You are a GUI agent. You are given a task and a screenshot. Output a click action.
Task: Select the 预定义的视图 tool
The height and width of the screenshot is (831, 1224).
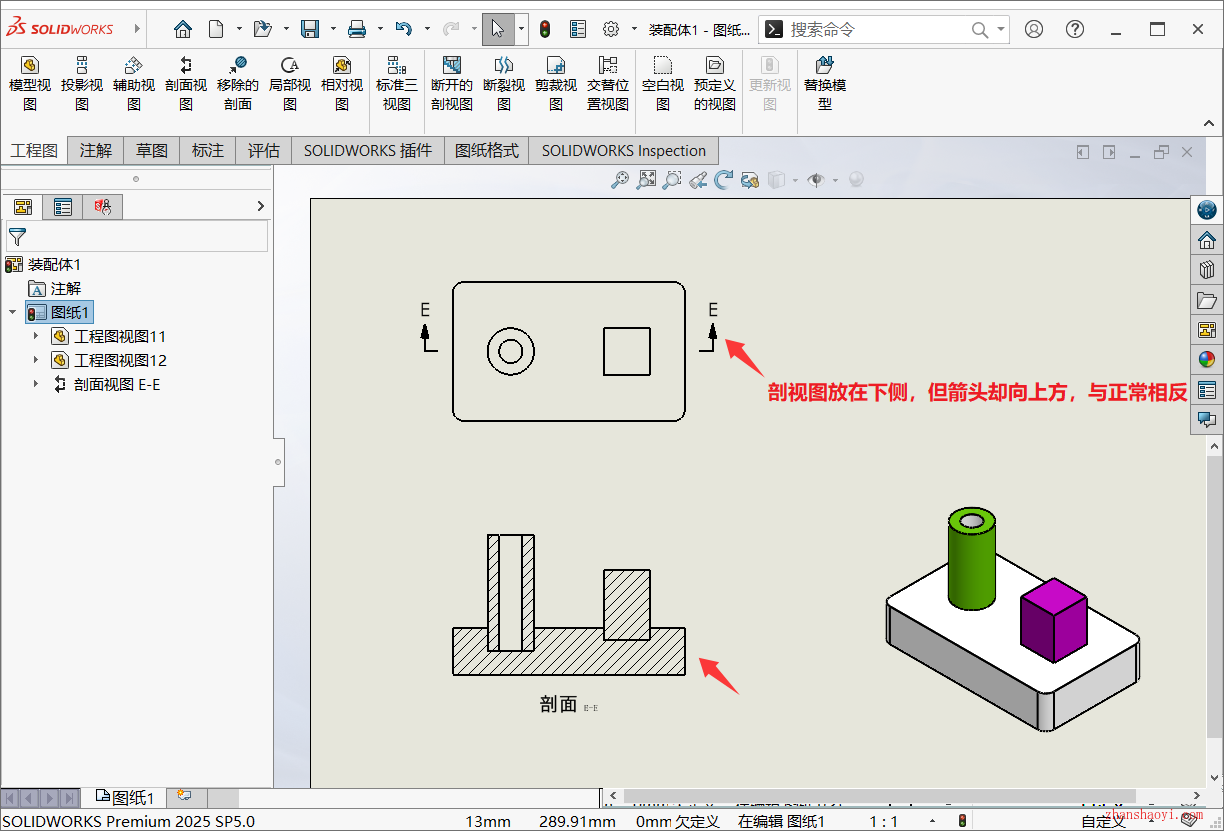tap(715, 84)
